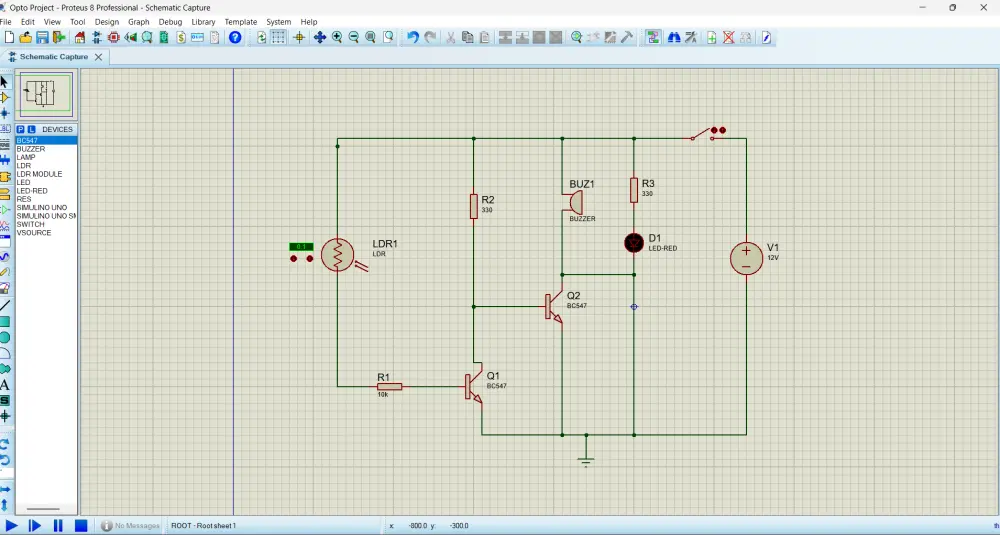Click the Q1 BC547 transistor symbol
The image size is (1000, 535).
pos(473,387)
